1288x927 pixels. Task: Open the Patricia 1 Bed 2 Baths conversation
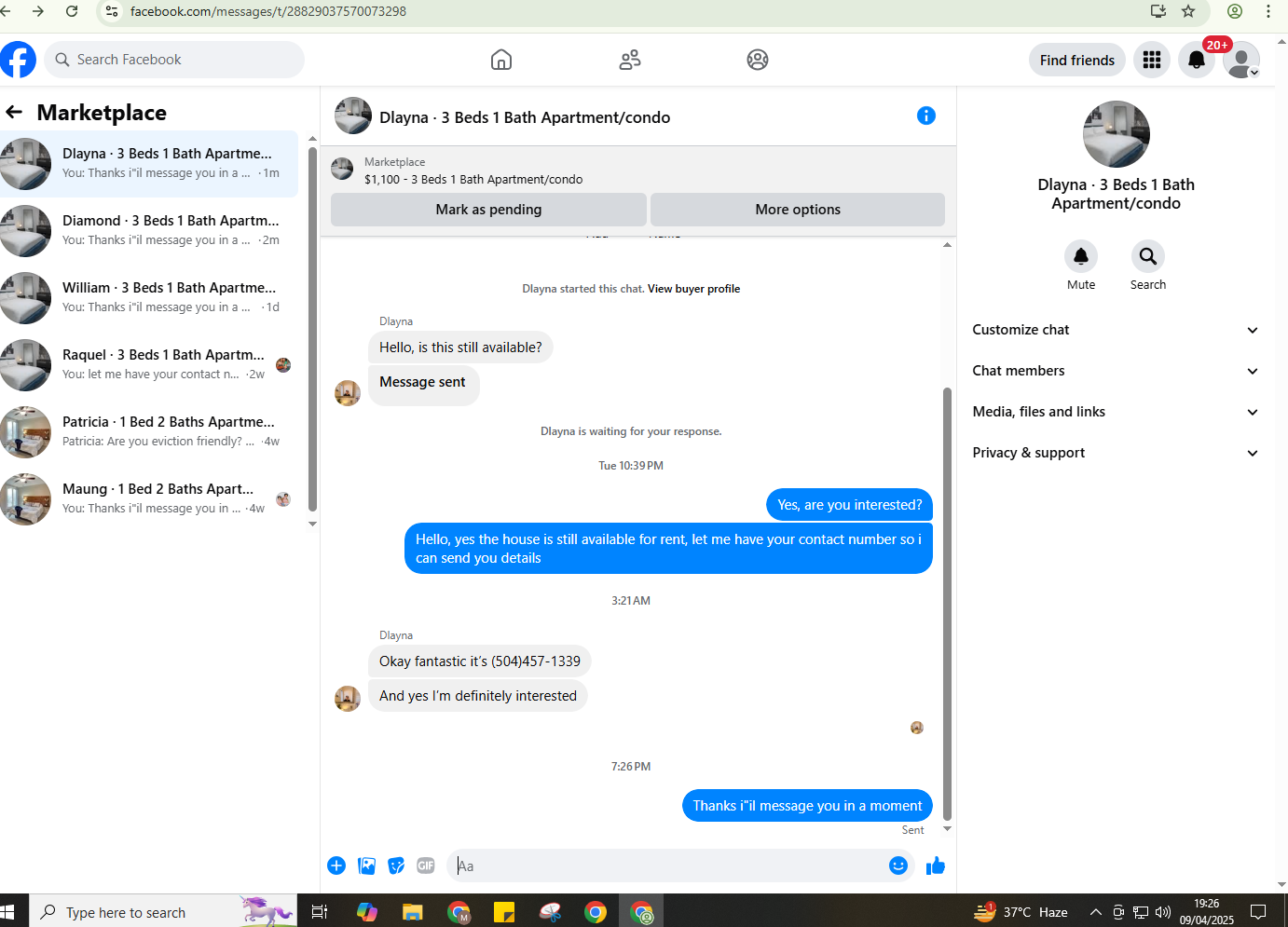click(149, 432)
